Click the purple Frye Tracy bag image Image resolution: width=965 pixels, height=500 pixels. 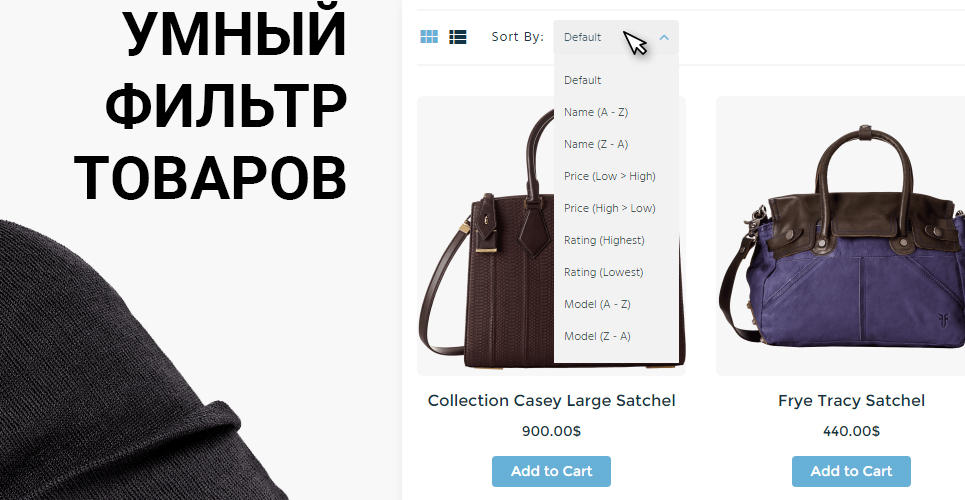841,236
